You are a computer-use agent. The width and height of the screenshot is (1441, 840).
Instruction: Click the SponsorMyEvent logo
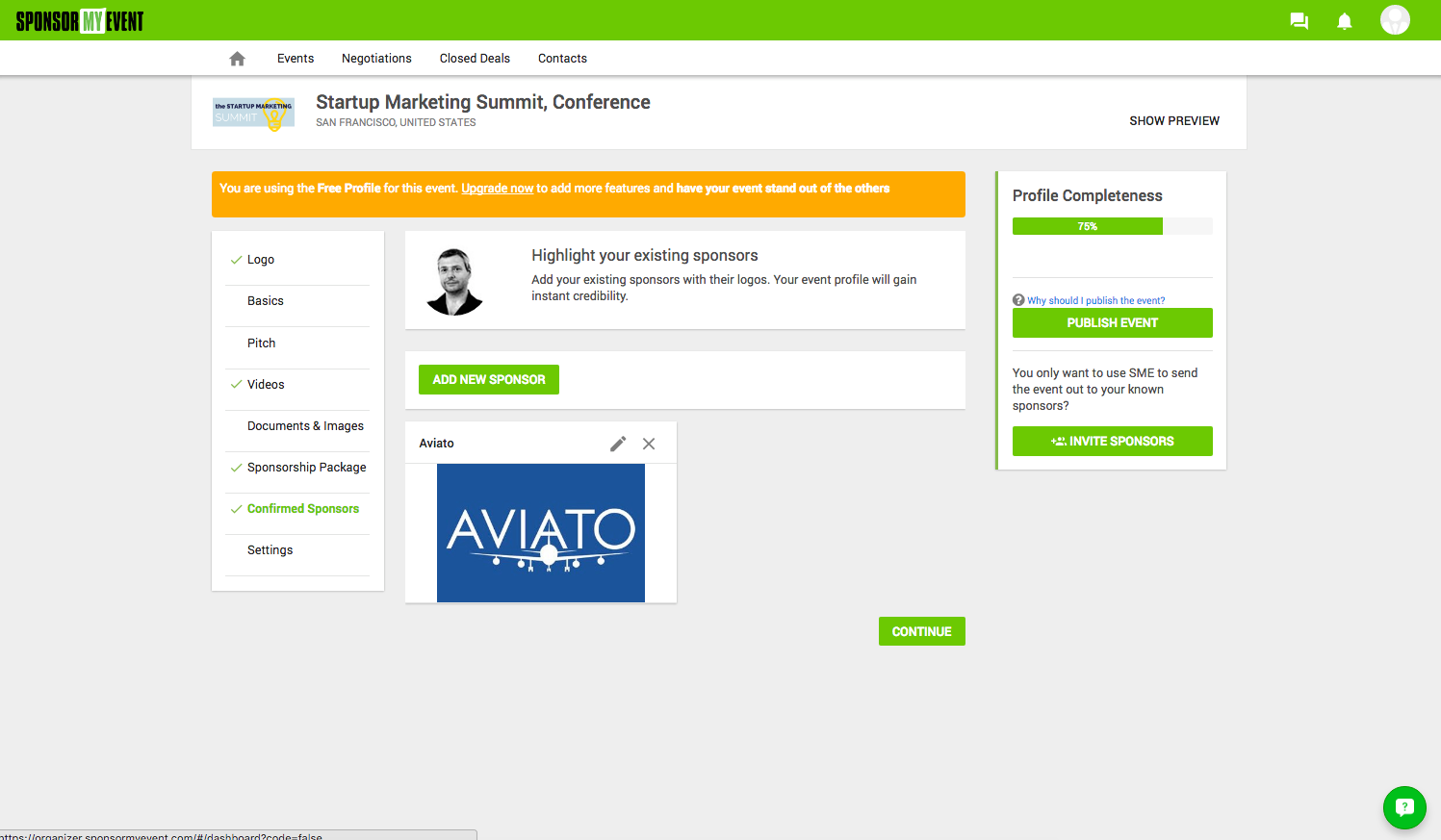[x=80, y=21]
